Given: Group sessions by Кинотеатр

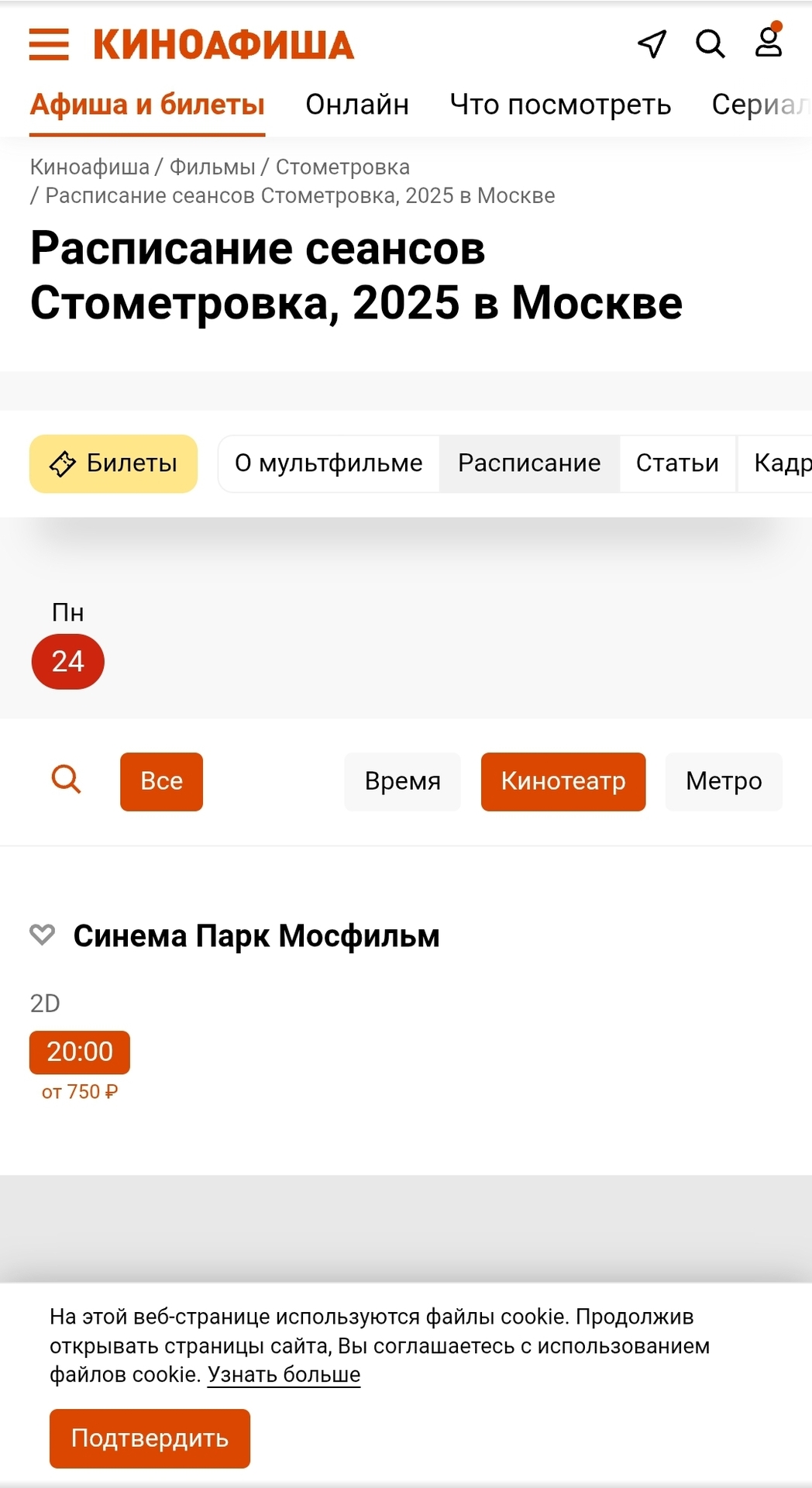Looking at the screenshot, I should click(x=563, y=781).
